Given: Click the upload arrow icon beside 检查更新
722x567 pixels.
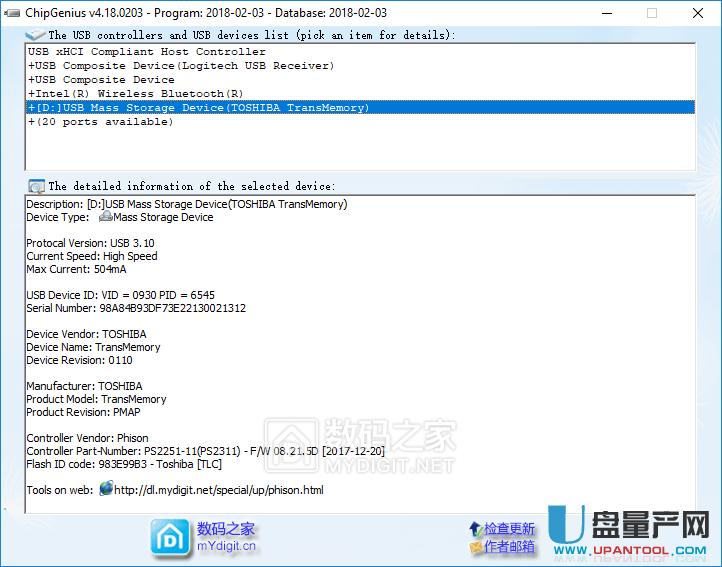Looking at the screenshot, I should (474, 529).
